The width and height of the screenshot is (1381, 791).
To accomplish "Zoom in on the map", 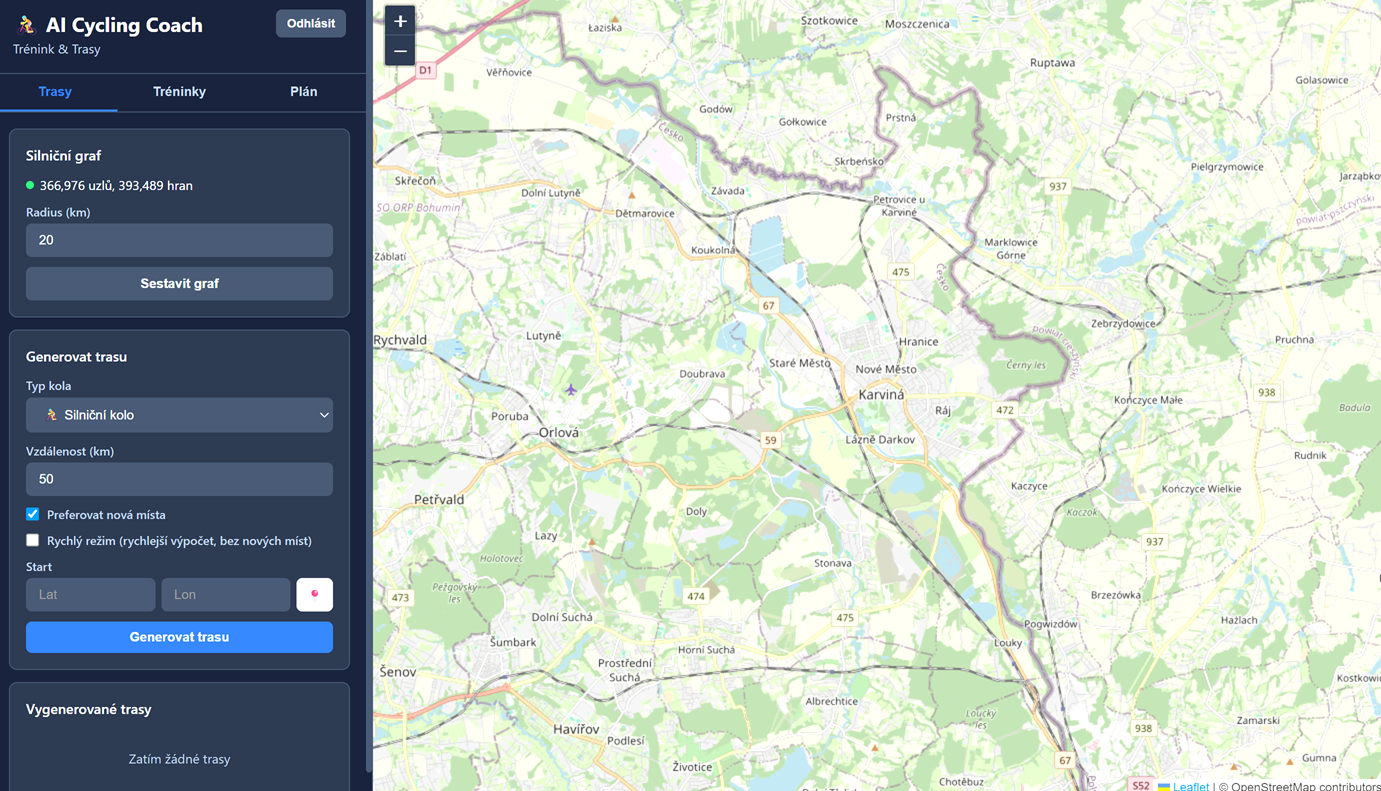I will click(x=400, y=21).
